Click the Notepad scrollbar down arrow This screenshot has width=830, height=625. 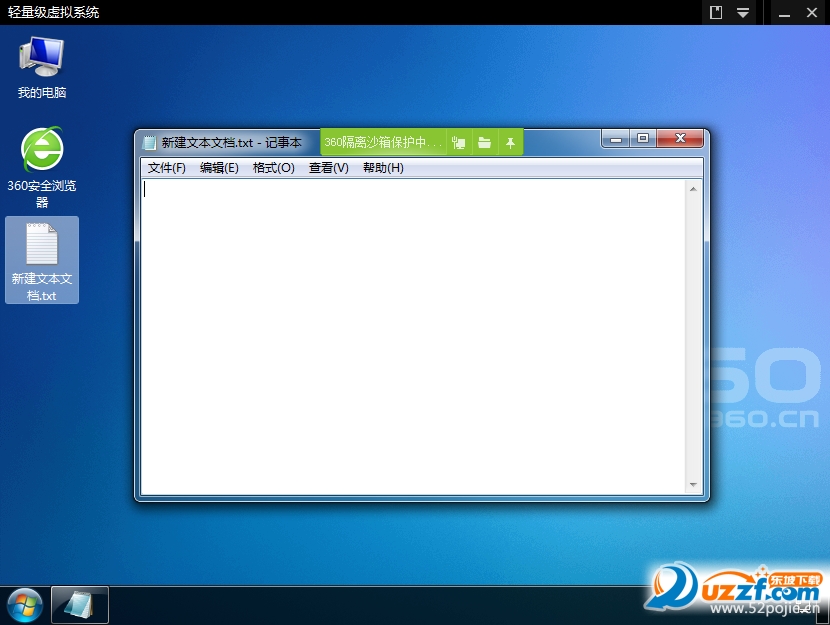tap(693, 485)
